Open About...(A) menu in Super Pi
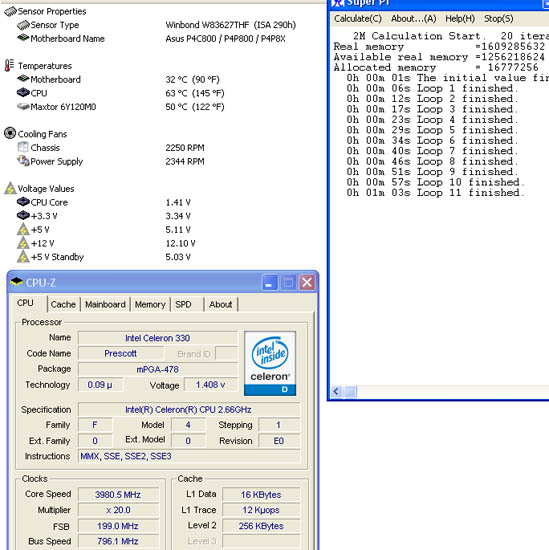 tap(414, 19)
